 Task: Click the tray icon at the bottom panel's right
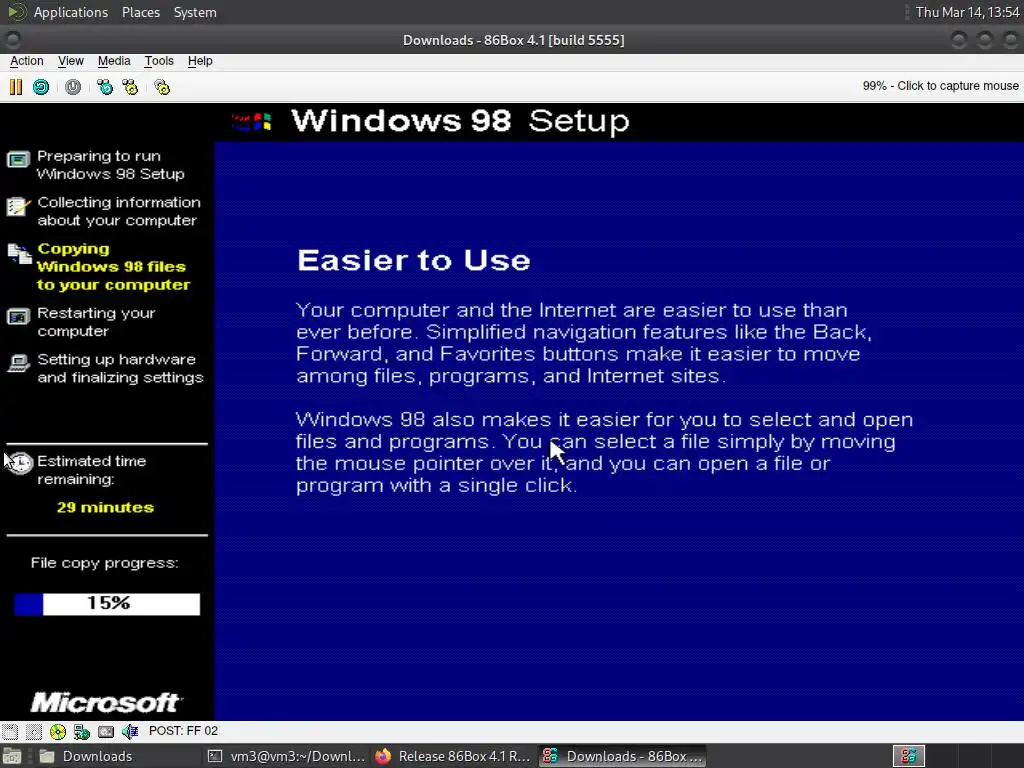(x=908, y=756)
